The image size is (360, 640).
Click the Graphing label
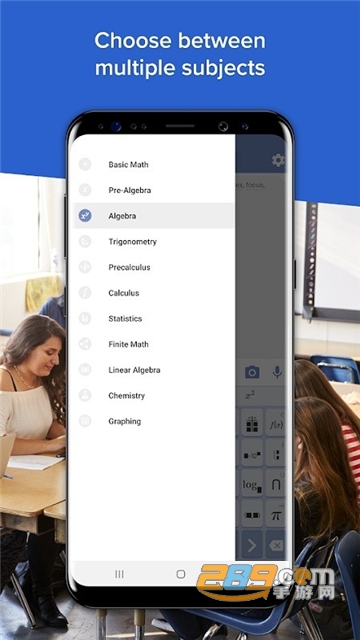coord(124,421)
